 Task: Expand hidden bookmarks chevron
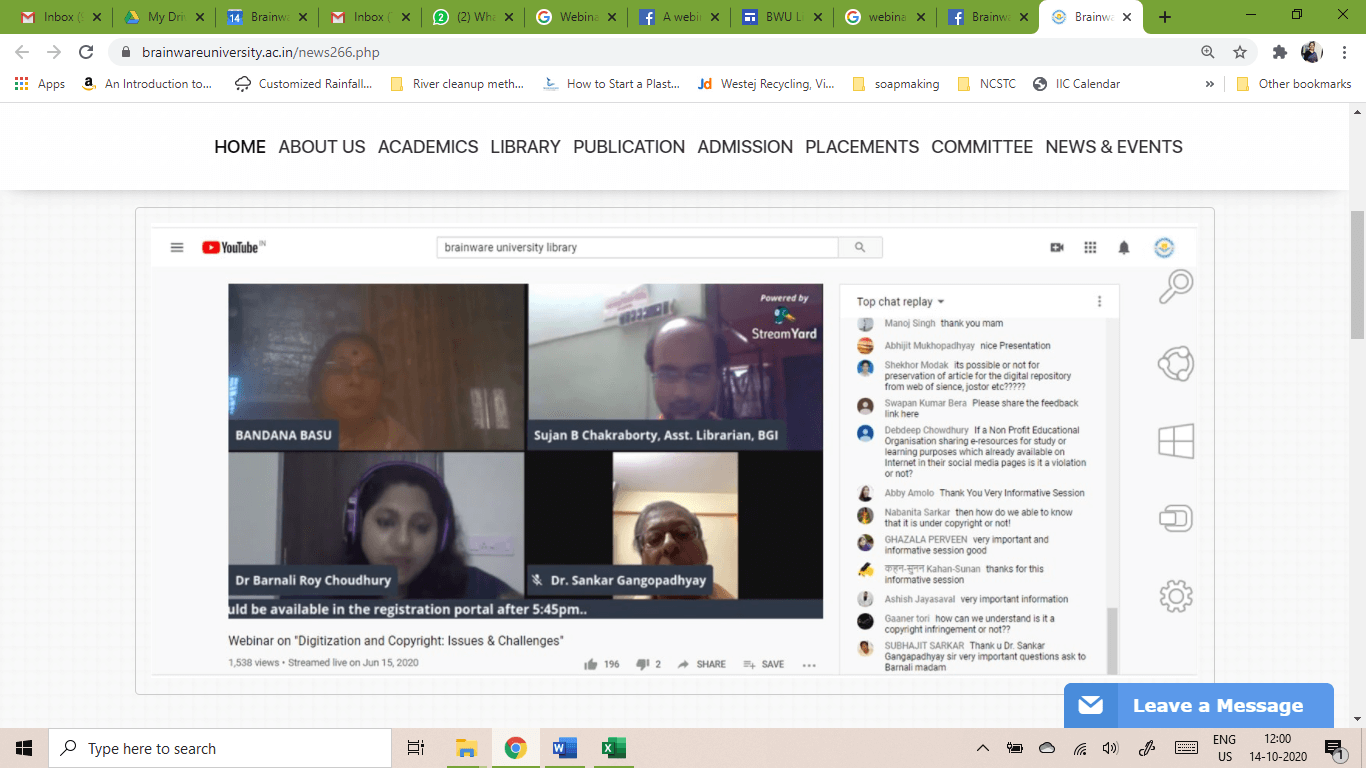[x=1210, y=84]
